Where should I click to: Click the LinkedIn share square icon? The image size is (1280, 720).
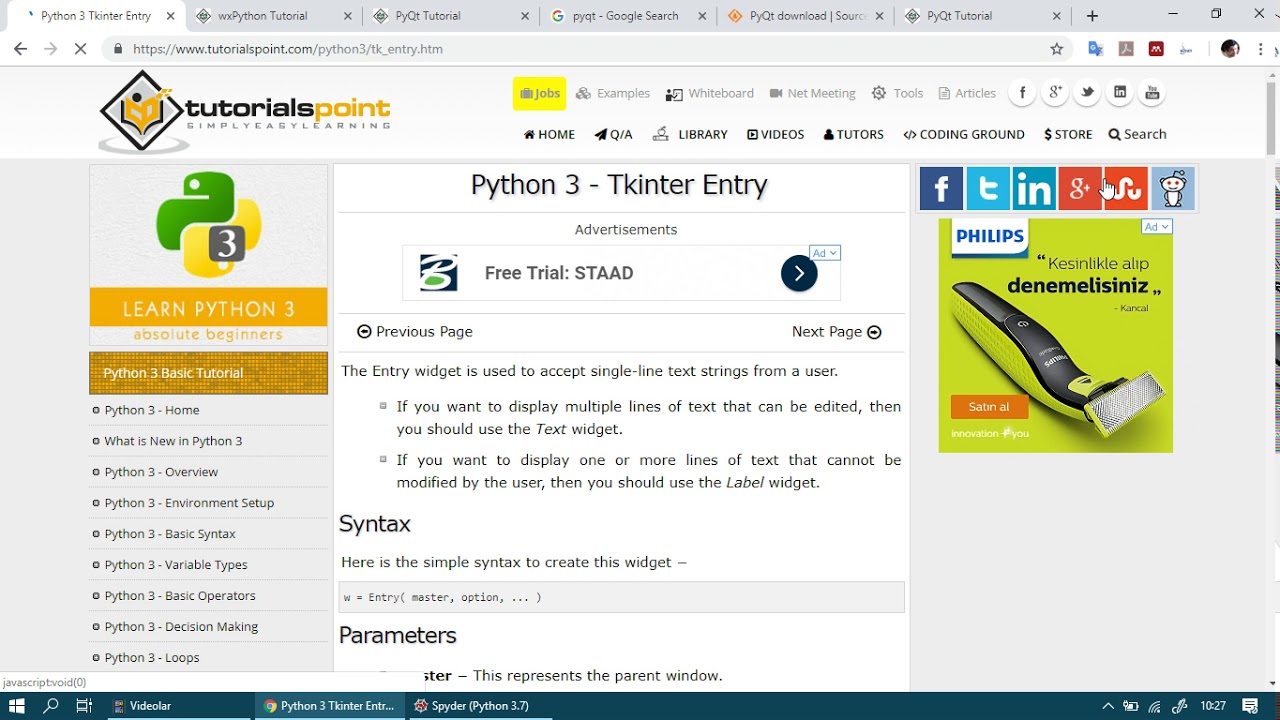1034,189
